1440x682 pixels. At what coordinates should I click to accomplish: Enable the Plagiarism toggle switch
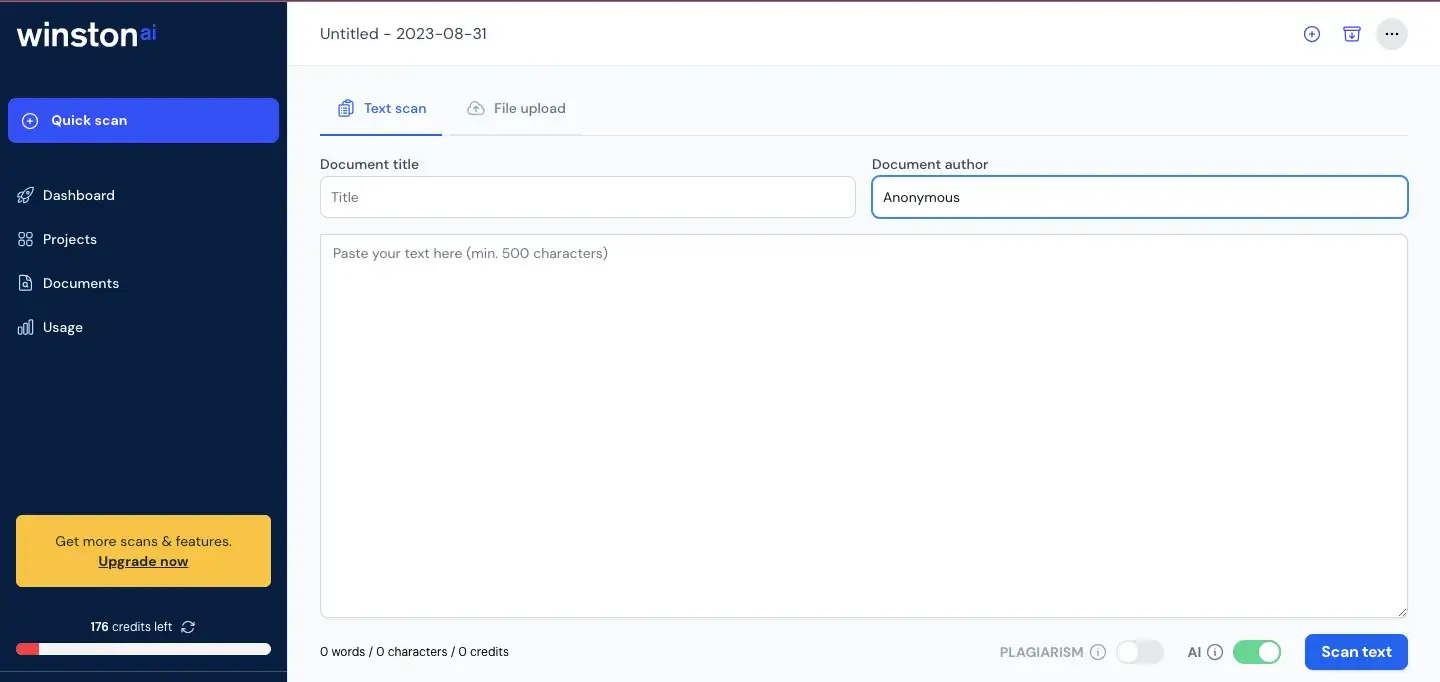pyautogui.click(x=1140, y=652)
